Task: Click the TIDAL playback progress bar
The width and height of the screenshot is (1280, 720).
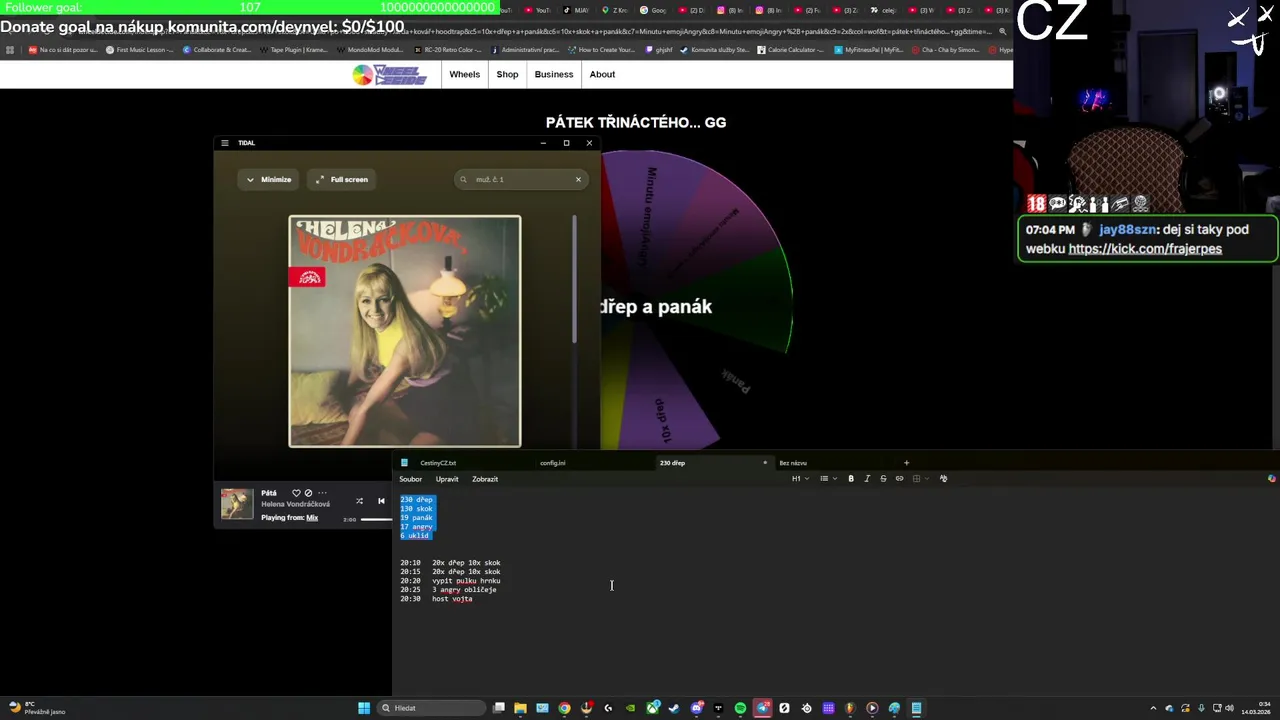Action: coord(376,519)
